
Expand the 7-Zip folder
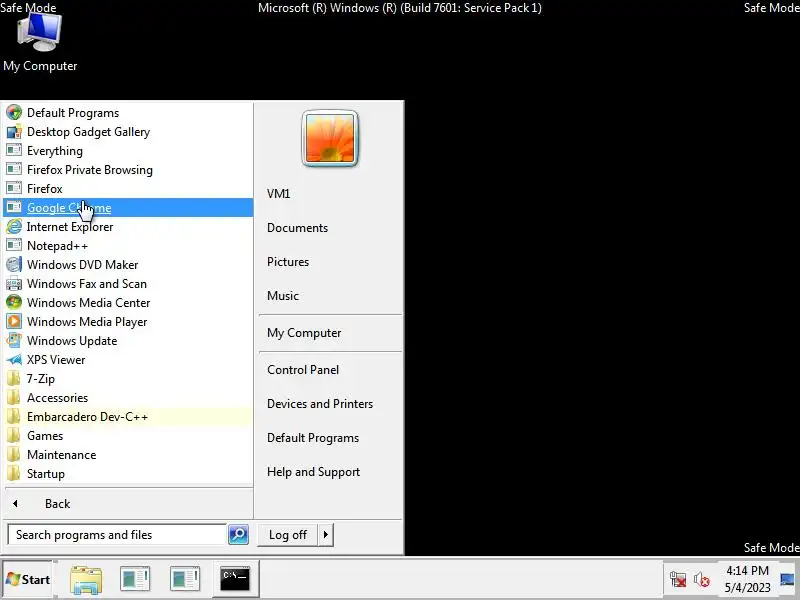coord(128,379)
